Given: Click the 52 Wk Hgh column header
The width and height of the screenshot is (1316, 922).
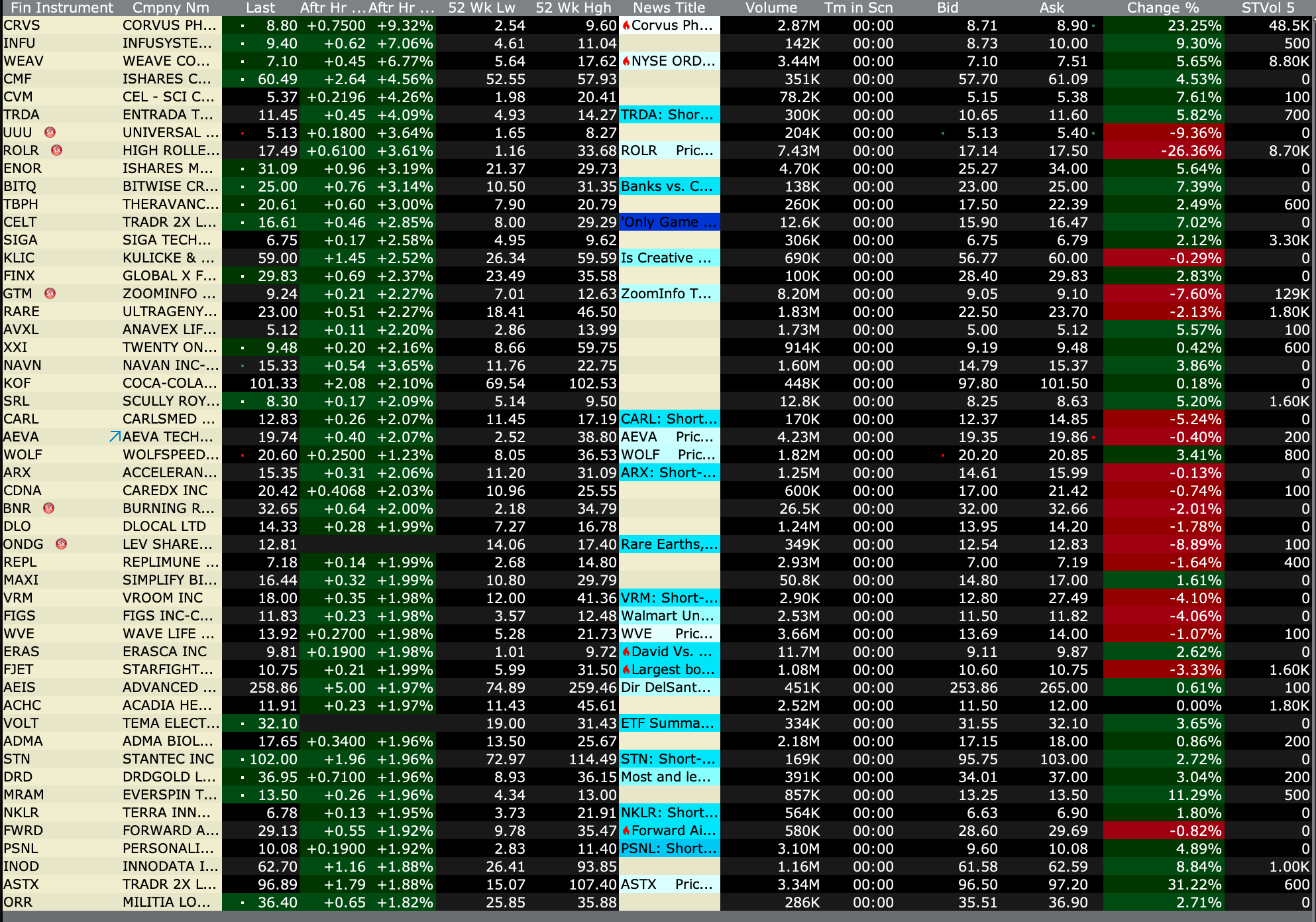Looking at the screenshot, I should tap(573, 8).
